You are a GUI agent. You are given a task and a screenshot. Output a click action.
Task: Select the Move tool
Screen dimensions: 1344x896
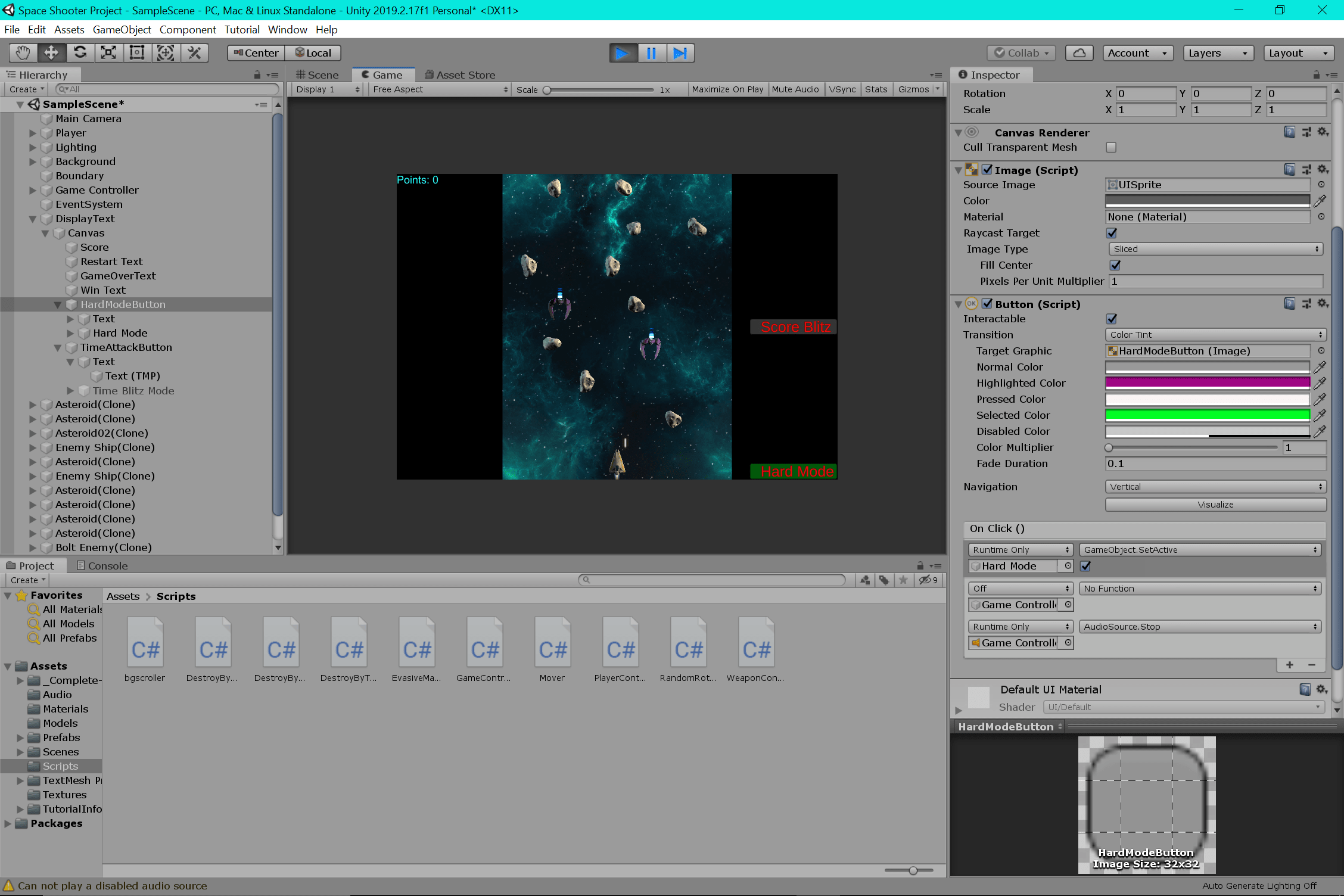tap(52, 53)
